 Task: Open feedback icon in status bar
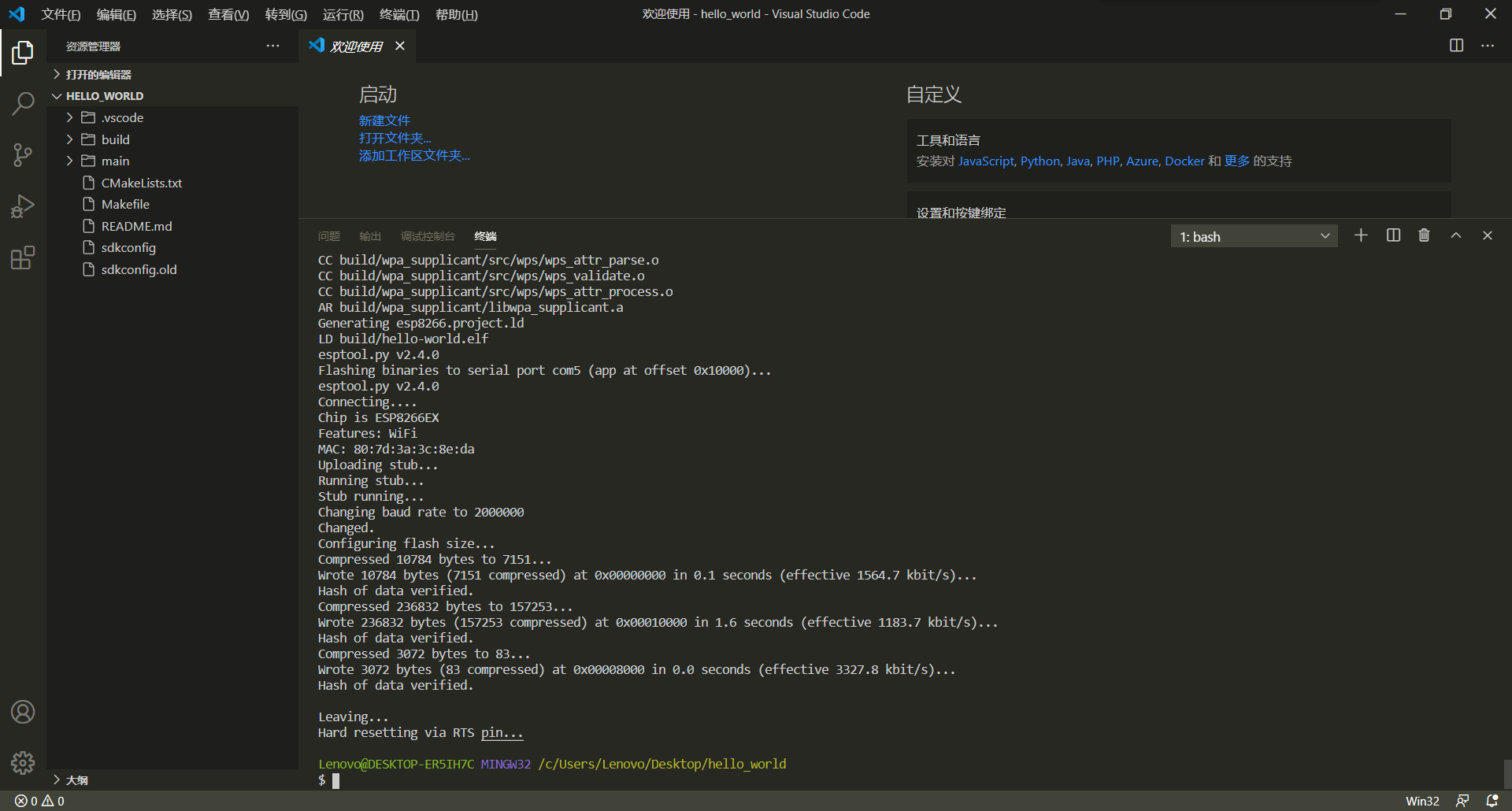[1462, 801]
